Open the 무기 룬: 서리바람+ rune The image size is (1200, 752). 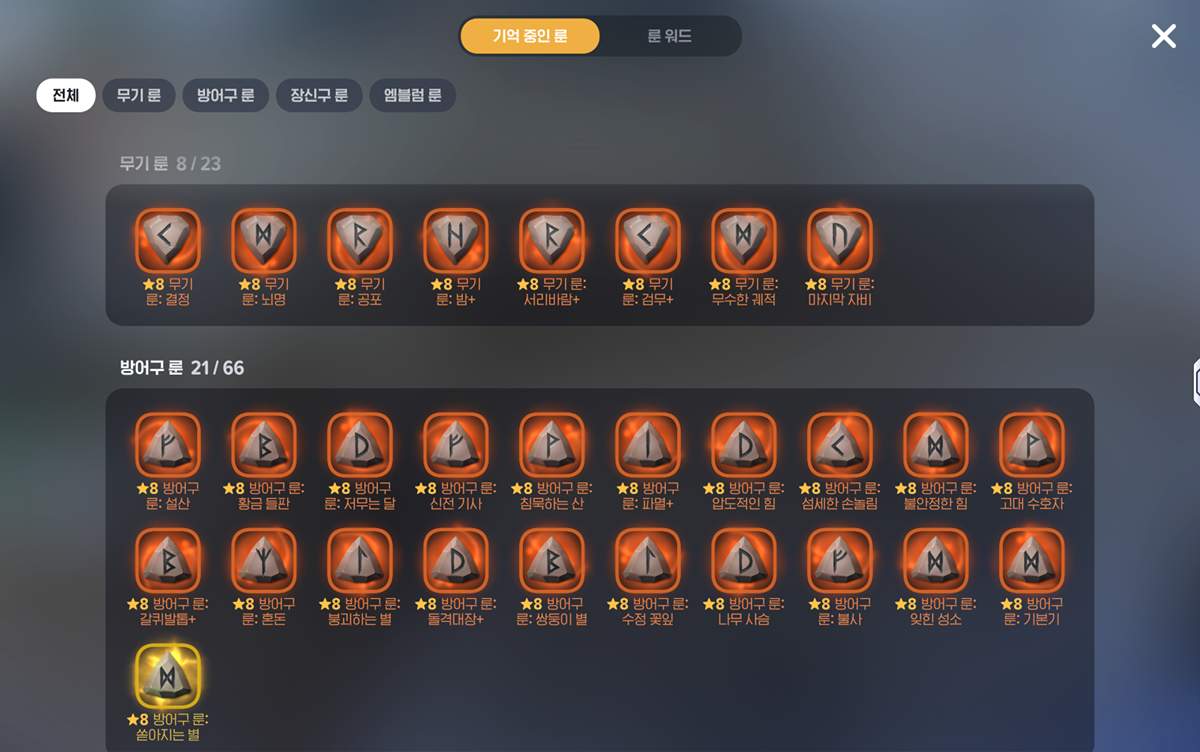coord(552,240)
